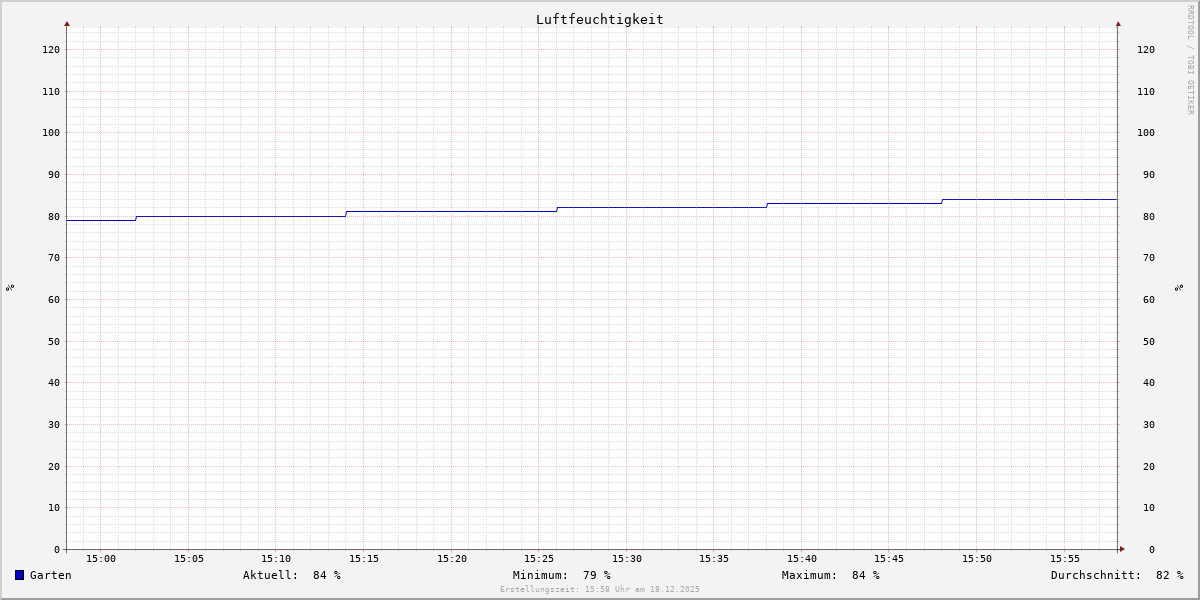The image size is (1200, 600).
Task: Click the 15:10 time axis label
Action: point(276,559)
